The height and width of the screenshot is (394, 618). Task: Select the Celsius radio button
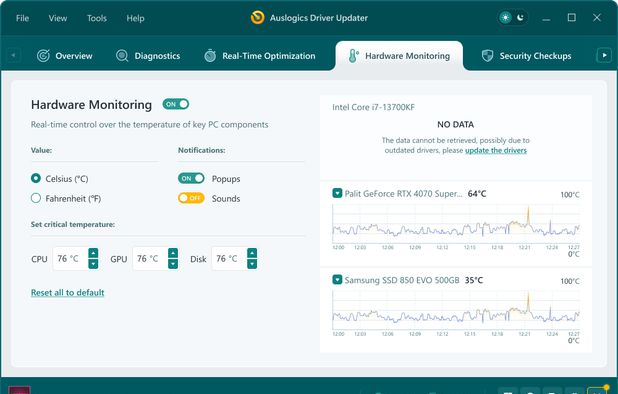coord(36,178)
